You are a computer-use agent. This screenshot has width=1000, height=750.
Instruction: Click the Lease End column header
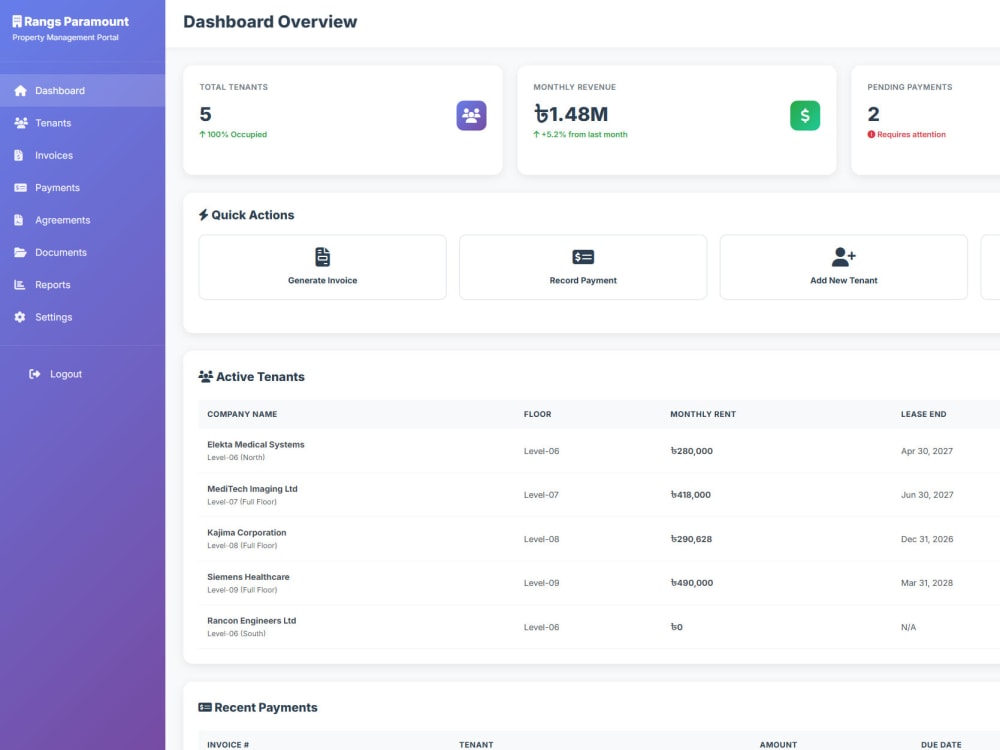pos(923,414)
